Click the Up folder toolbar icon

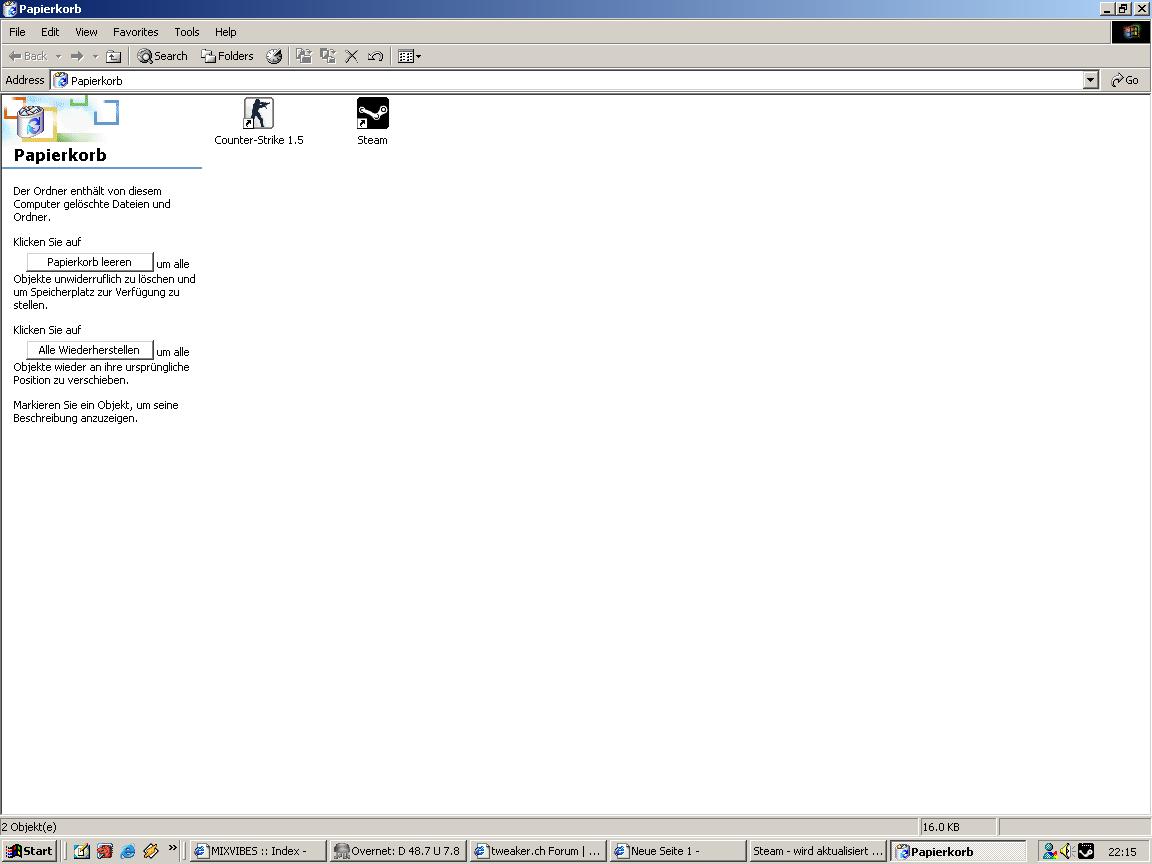tap(114, 56)
